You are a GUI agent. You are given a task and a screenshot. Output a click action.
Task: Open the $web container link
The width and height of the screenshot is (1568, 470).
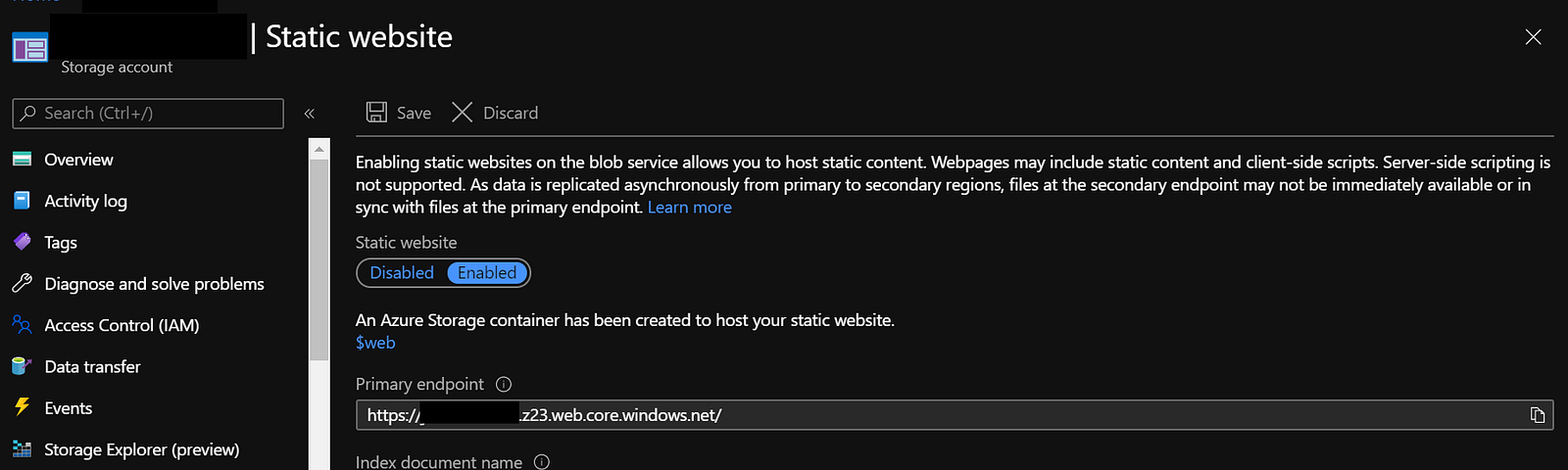click(375, 343)
